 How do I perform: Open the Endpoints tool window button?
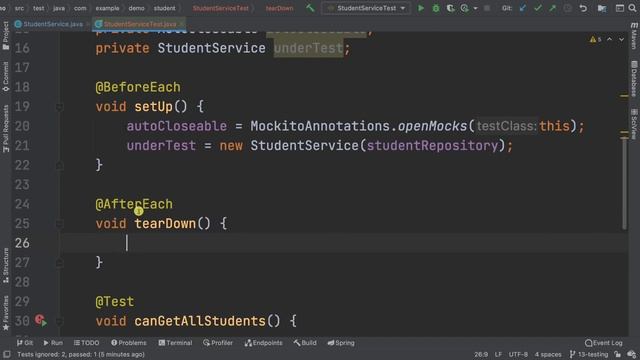(x=263, y=343)
